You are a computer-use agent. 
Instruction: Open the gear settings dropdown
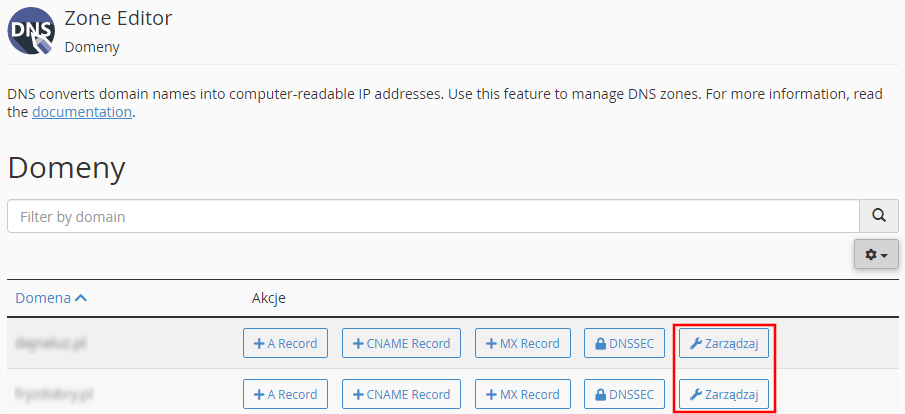[876, 254]
